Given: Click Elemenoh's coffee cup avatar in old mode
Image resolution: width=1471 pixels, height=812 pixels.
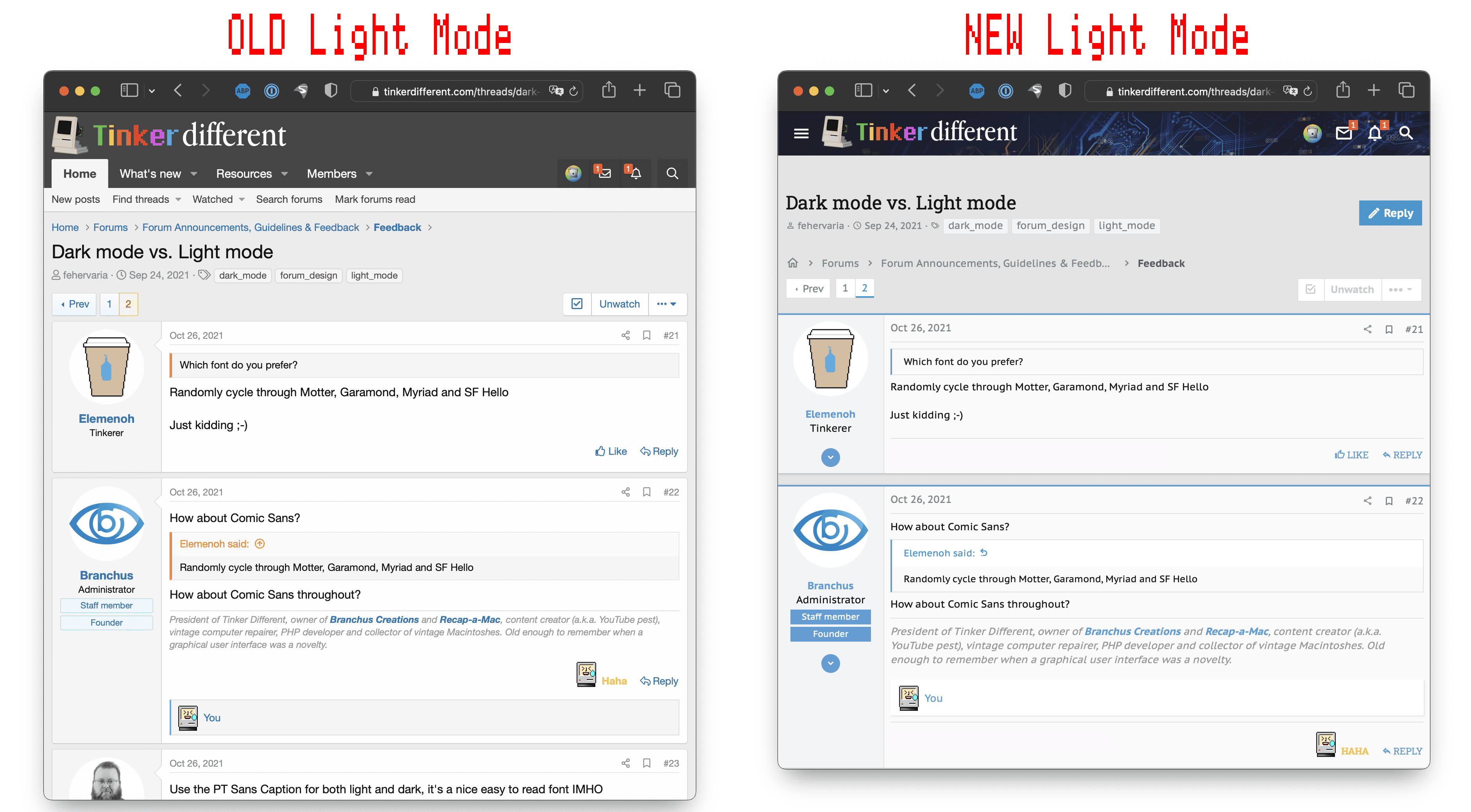Looking at the screenshot, I should (107, 367).
